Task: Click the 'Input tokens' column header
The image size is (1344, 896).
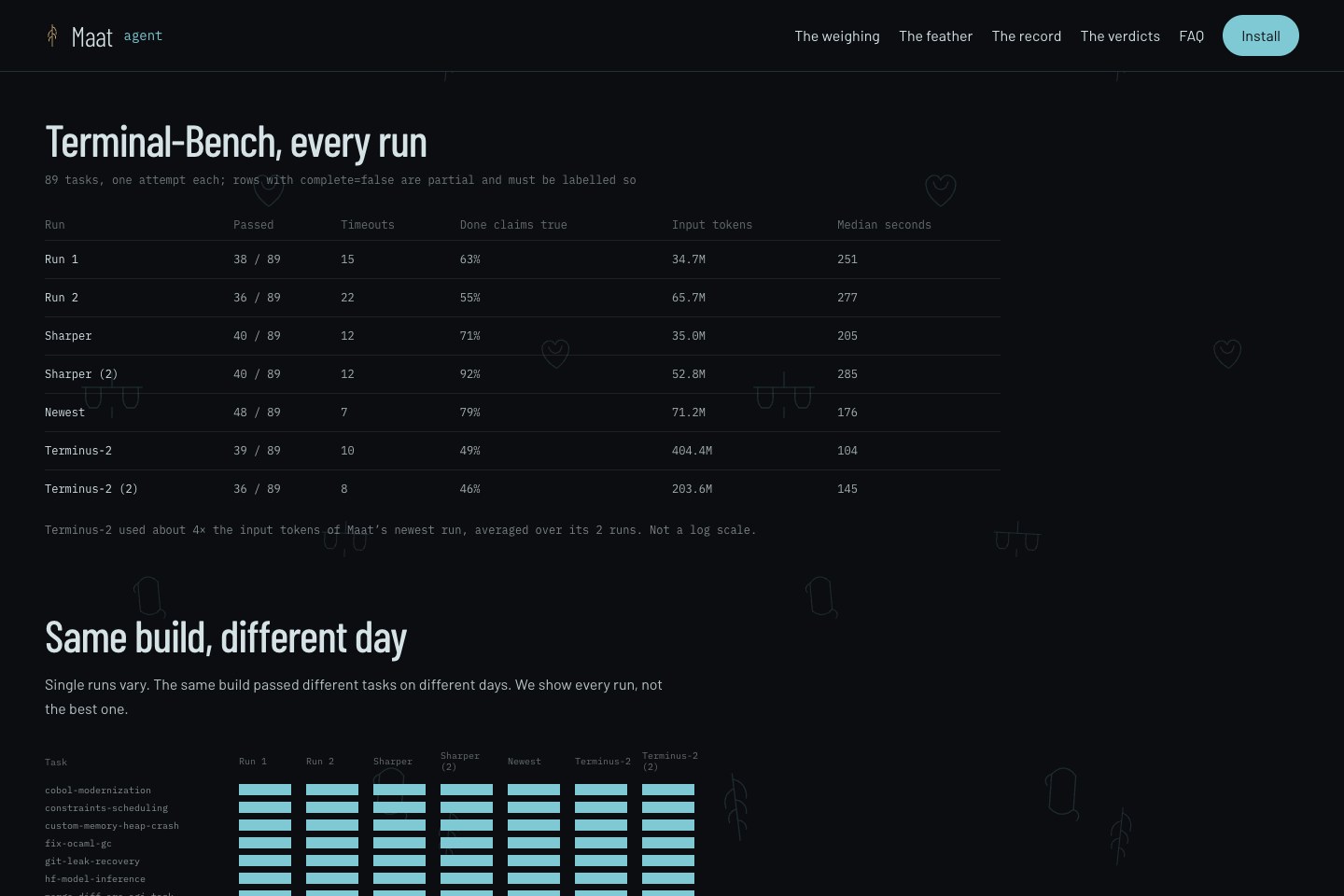Action: coord(712,225)
